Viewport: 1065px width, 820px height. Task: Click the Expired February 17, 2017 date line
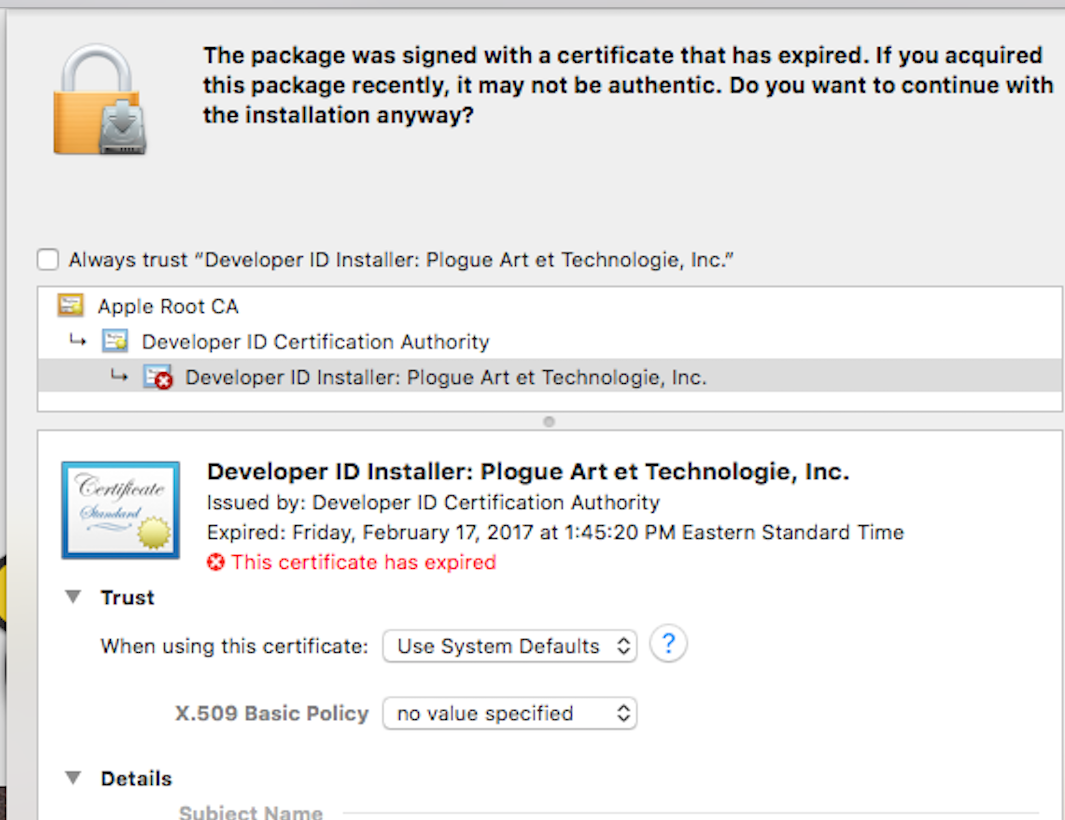click(x=555, y=532)
